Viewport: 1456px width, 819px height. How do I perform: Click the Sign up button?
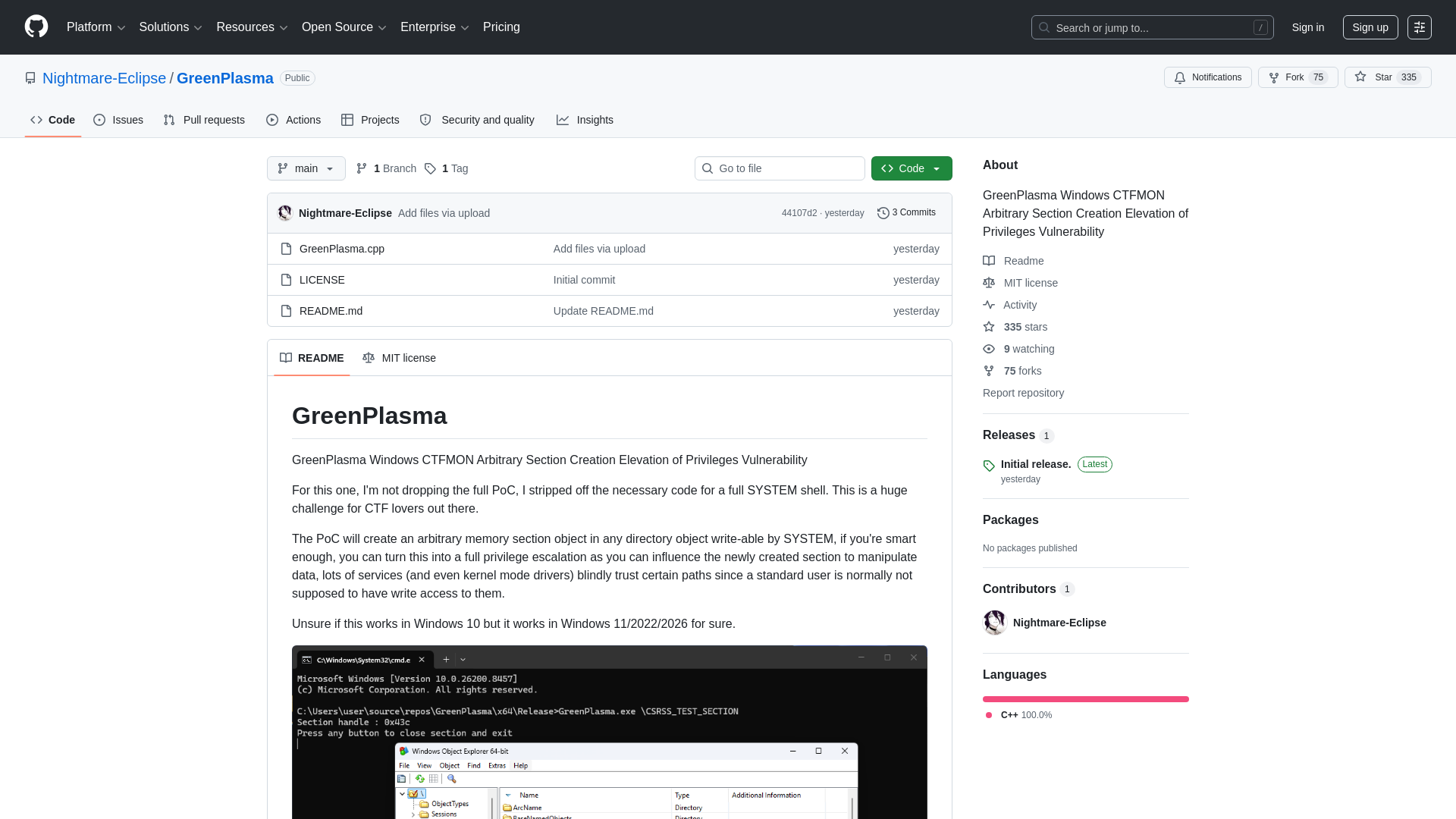tap(1370, 27)
